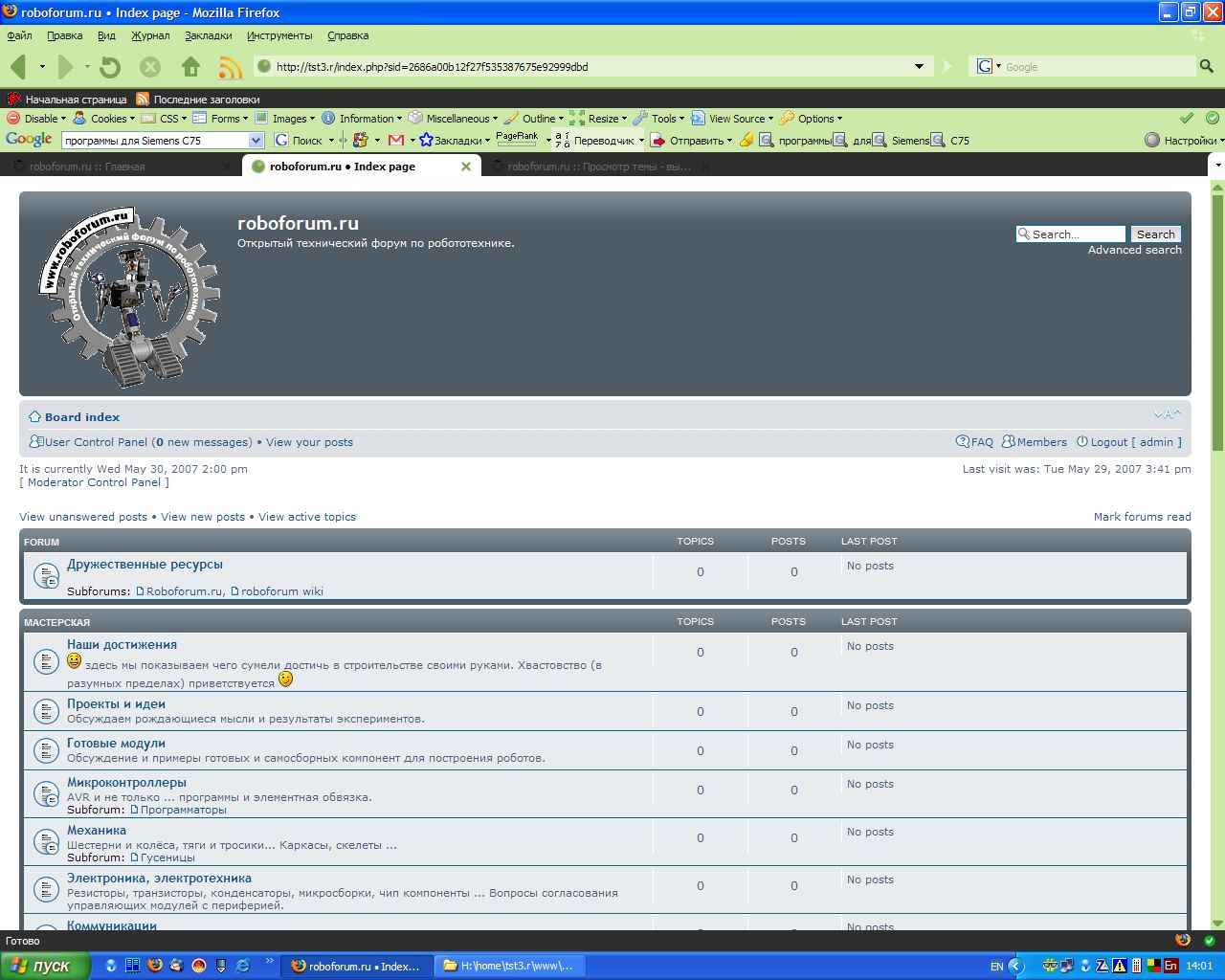
Task: Follow the View unanswered posts link
Action: coord(83,517)
